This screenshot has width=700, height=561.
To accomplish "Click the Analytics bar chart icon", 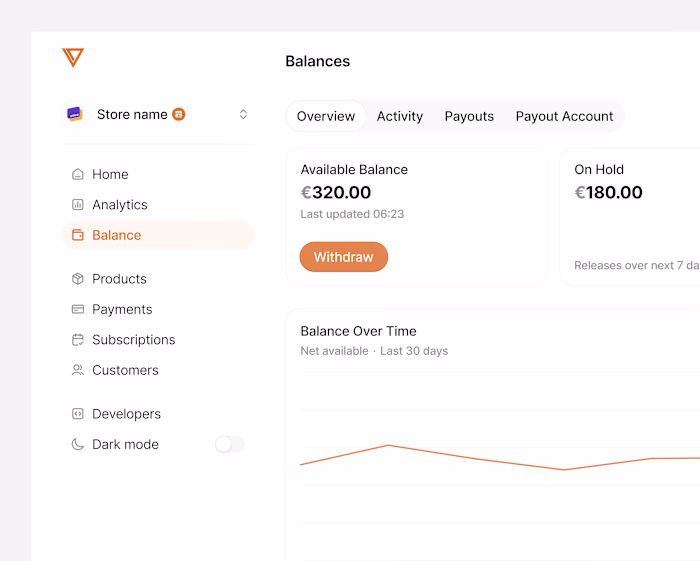I will (78, 204).
